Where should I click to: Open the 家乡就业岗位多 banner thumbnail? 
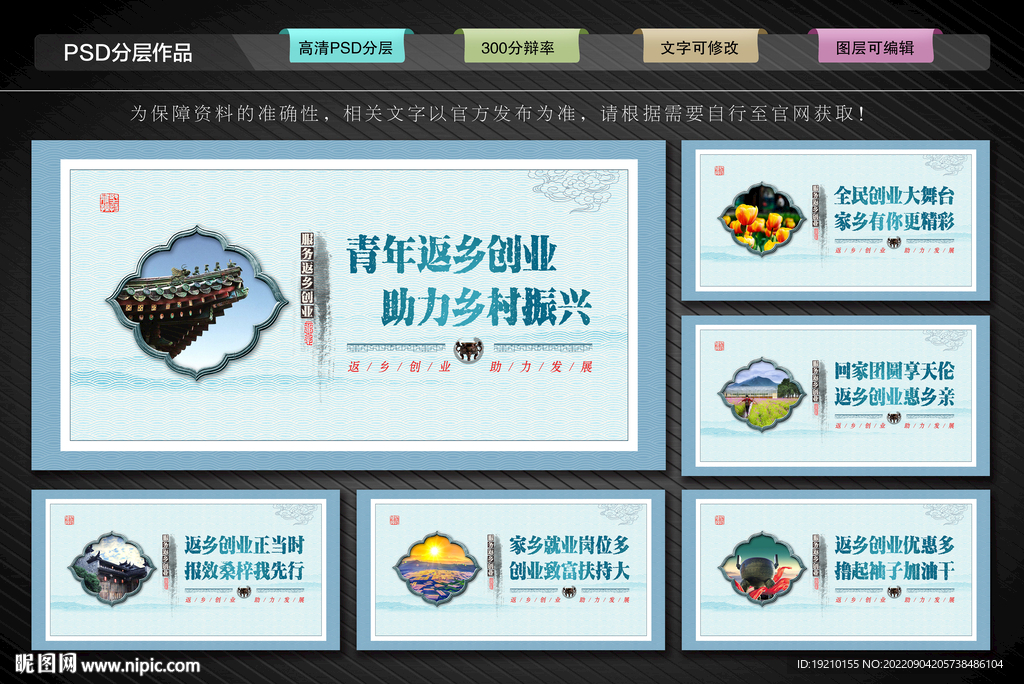click(x=511, y=570)
